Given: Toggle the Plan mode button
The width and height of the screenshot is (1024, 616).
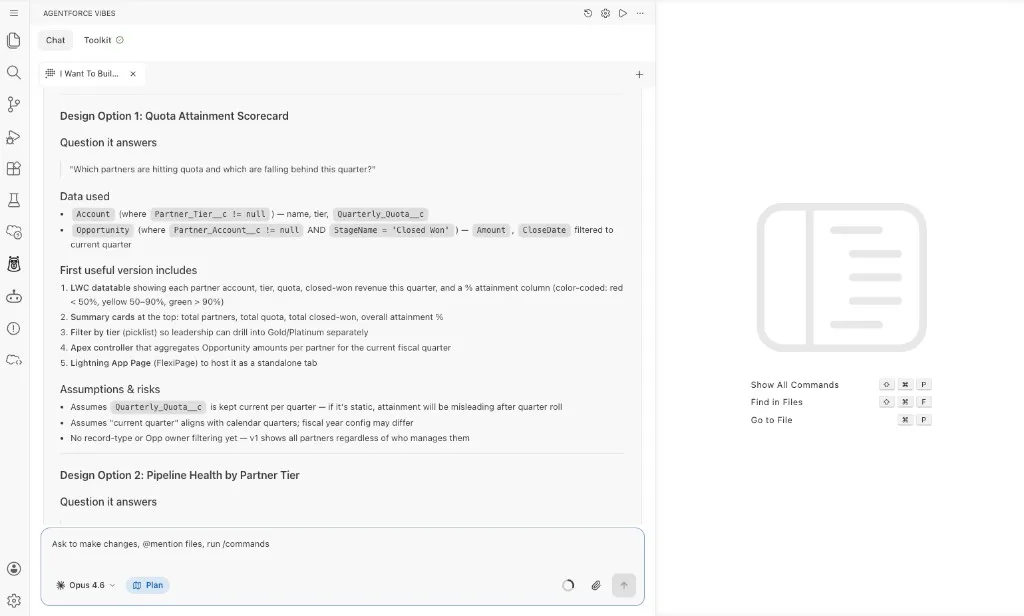Looking at the screenshot, I should click(148, 585).
